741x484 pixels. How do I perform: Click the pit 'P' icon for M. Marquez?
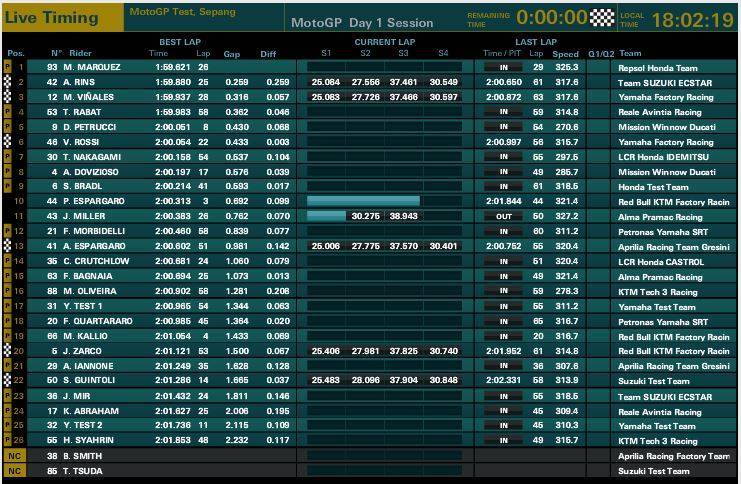[7, 67]
